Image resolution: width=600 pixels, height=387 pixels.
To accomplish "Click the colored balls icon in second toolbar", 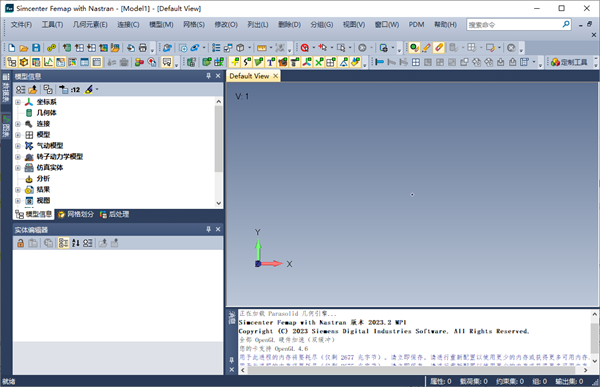I will pyautogui.click(x=139, y=62).
